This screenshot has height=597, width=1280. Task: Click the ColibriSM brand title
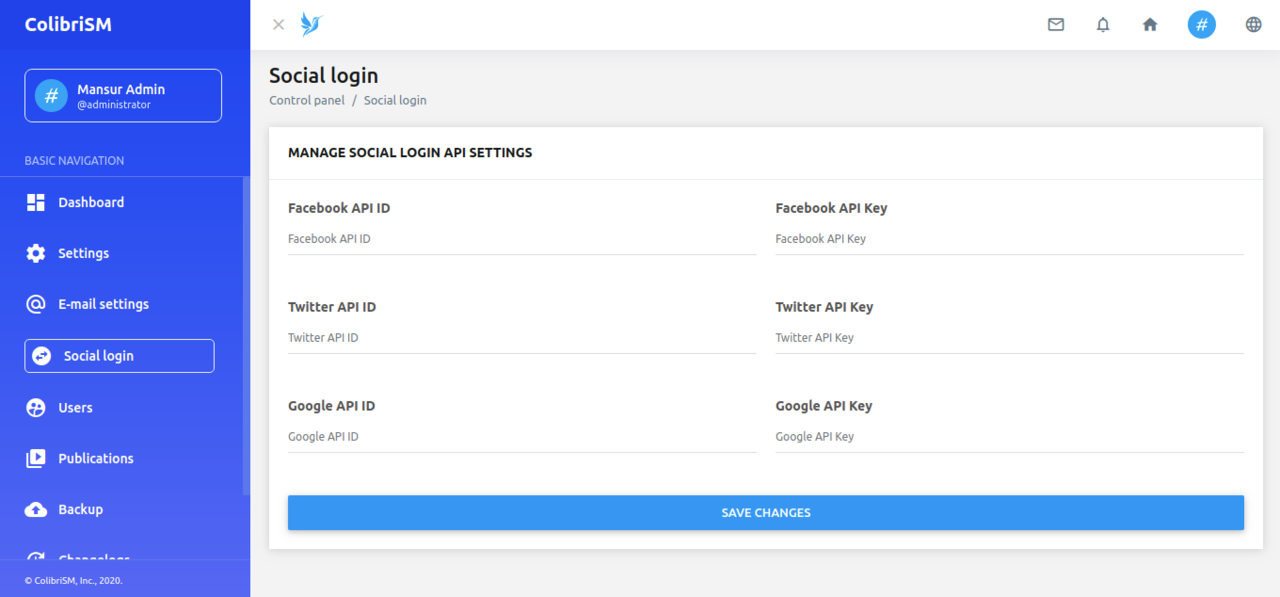pyautogui.click(x=68, y=25)
